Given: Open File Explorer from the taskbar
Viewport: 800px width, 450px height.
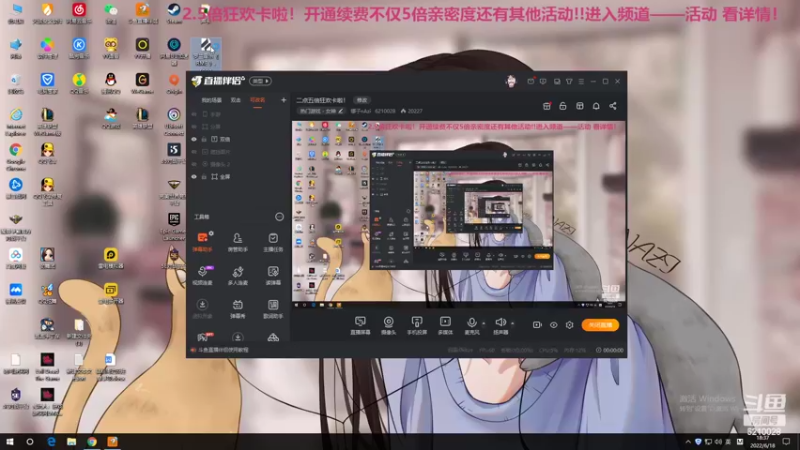Looking at the screenshot, I should pyautogui.click(x=71, y=442).
